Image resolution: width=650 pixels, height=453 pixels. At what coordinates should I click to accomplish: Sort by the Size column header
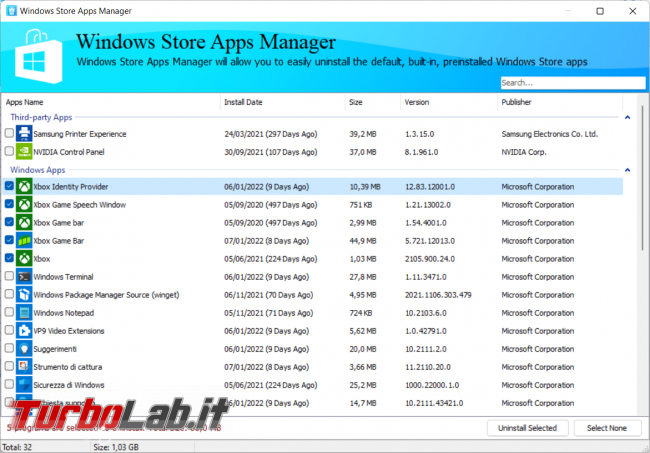[x=372, y=102]
